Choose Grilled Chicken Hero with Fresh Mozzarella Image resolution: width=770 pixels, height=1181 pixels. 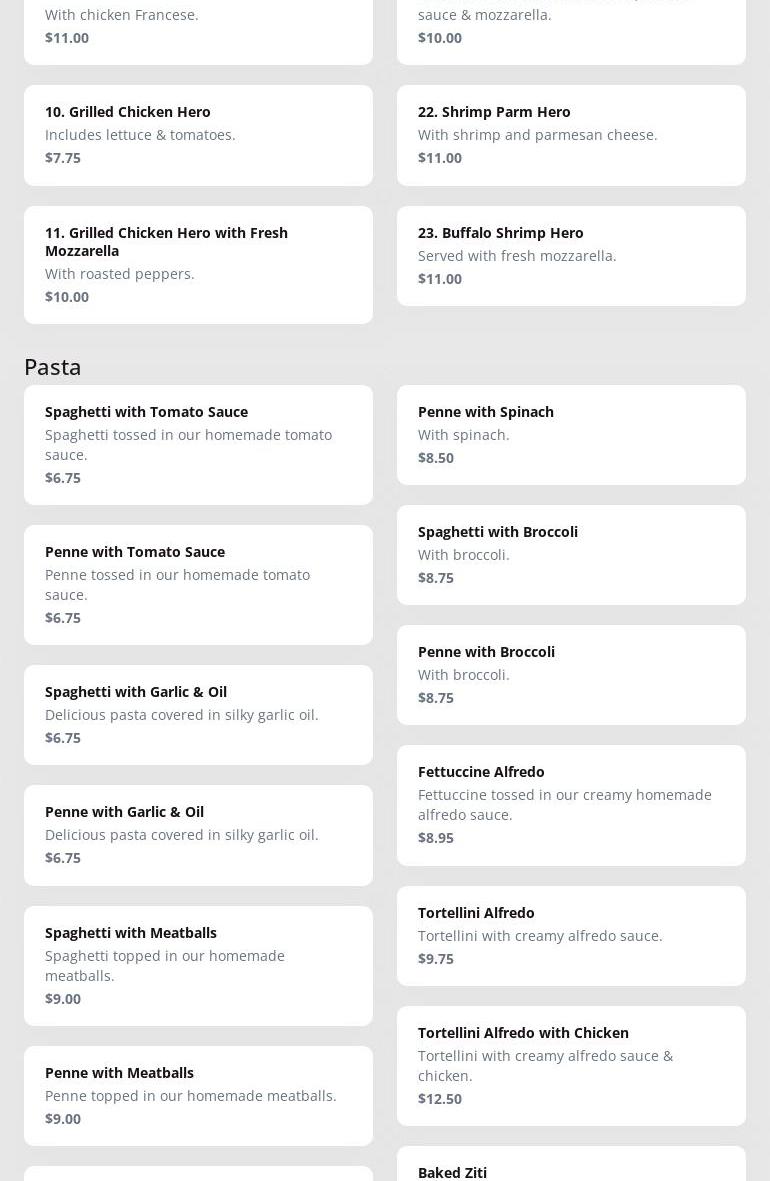pyautogui.click(x=198, y=264)
